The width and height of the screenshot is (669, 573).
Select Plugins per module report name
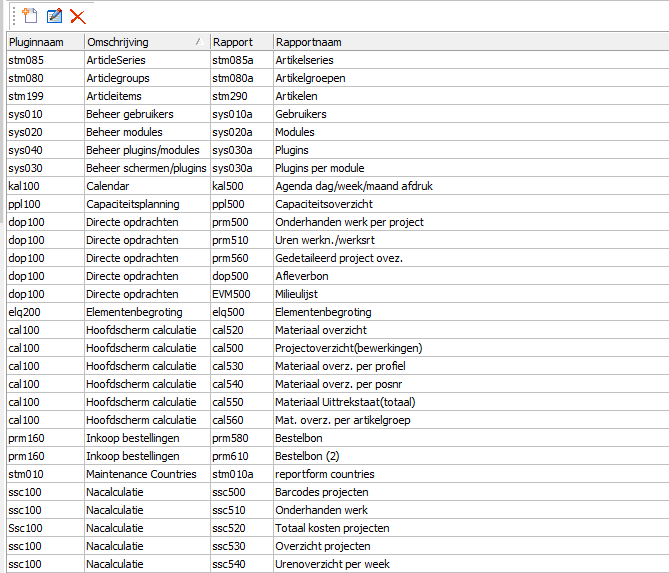(x=471, y=168)
